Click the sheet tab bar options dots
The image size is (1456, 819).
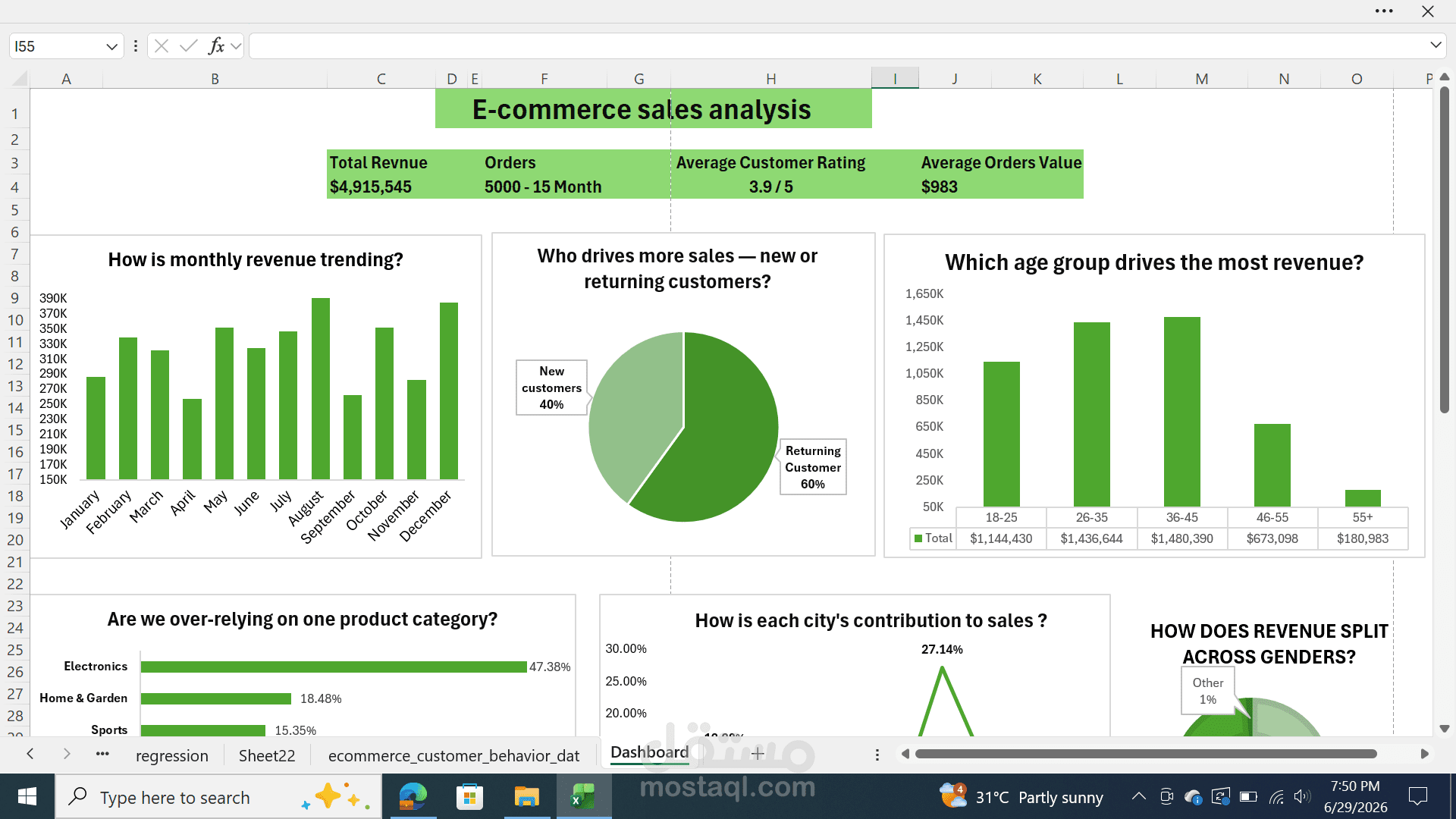pyautogui.click(x=877, y=755)
